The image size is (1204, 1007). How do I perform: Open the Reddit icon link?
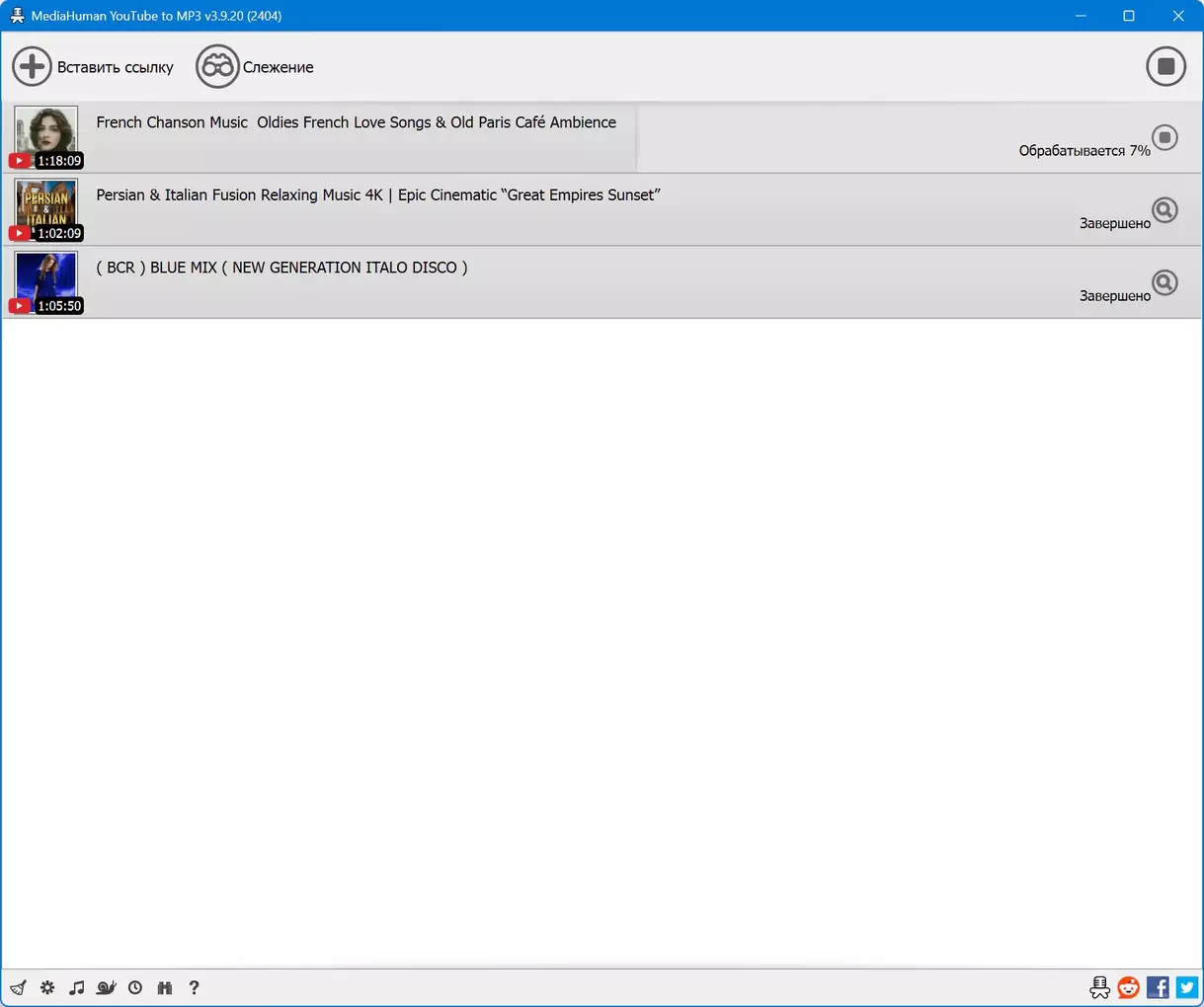(x=1128, y=987)
